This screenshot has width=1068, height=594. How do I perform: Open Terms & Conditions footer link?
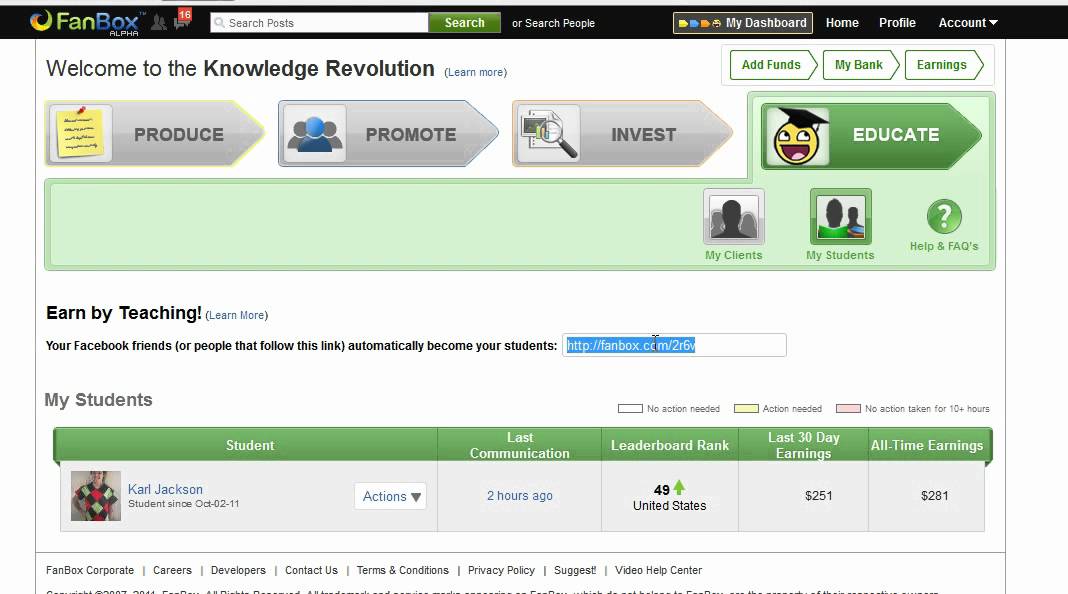403,570
